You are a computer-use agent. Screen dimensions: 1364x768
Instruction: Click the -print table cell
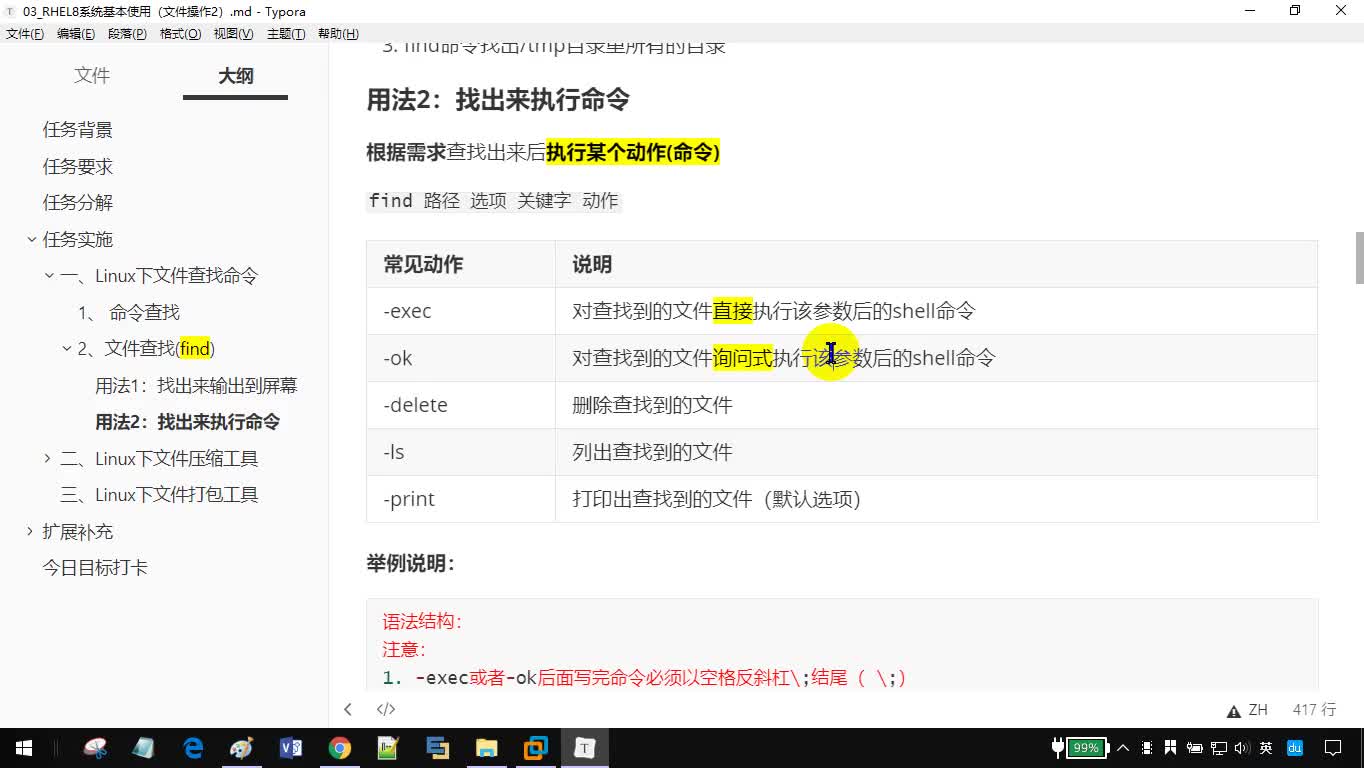[x=461, y=499]
